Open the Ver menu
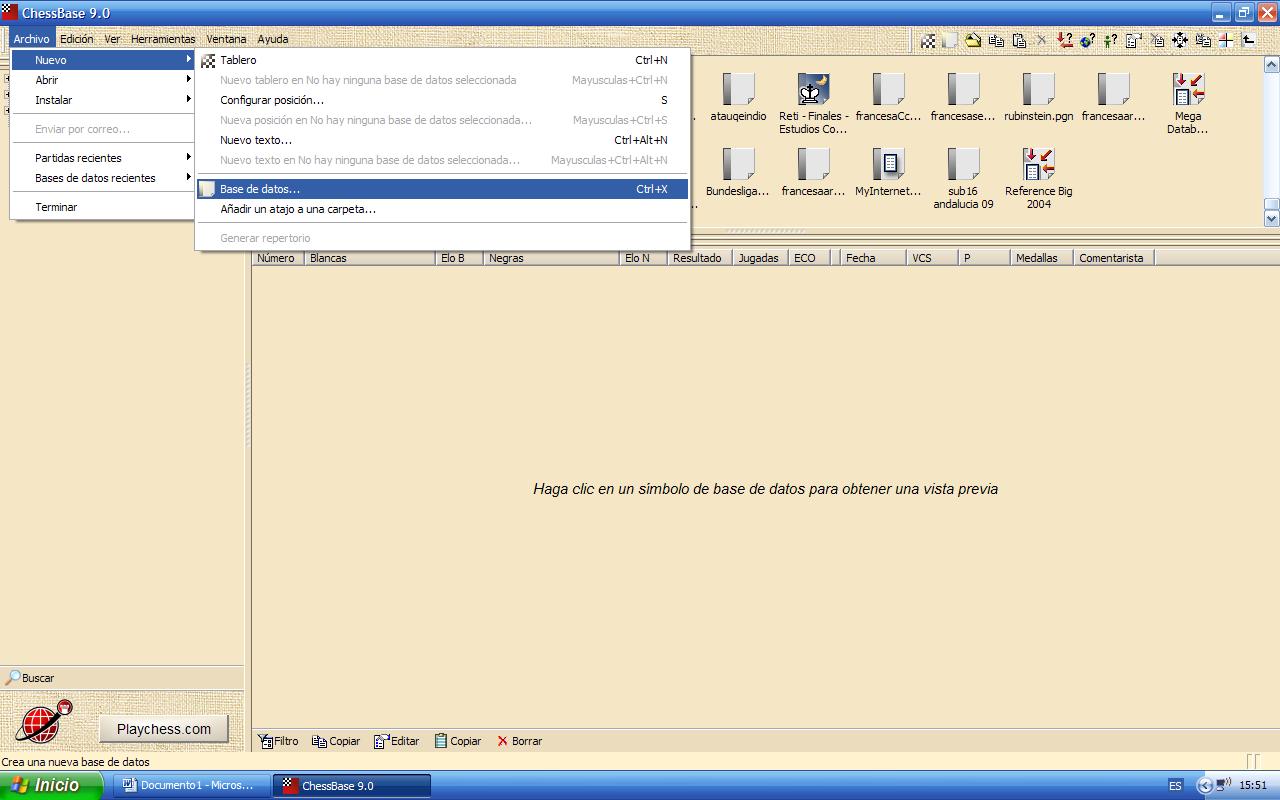This screenshot has width=1280, height=800. point(112,39)
